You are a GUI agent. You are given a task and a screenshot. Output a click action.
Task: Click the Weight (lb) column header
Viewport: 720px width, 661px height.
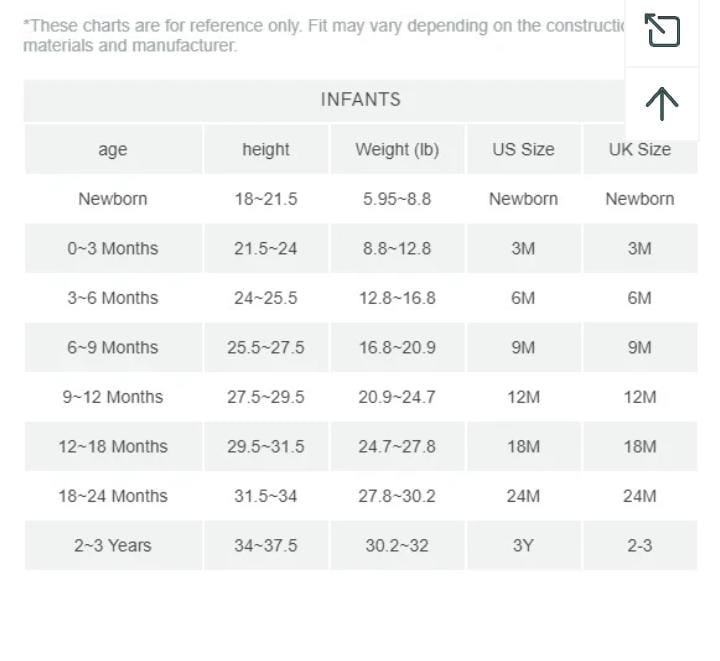click(397, 150)
